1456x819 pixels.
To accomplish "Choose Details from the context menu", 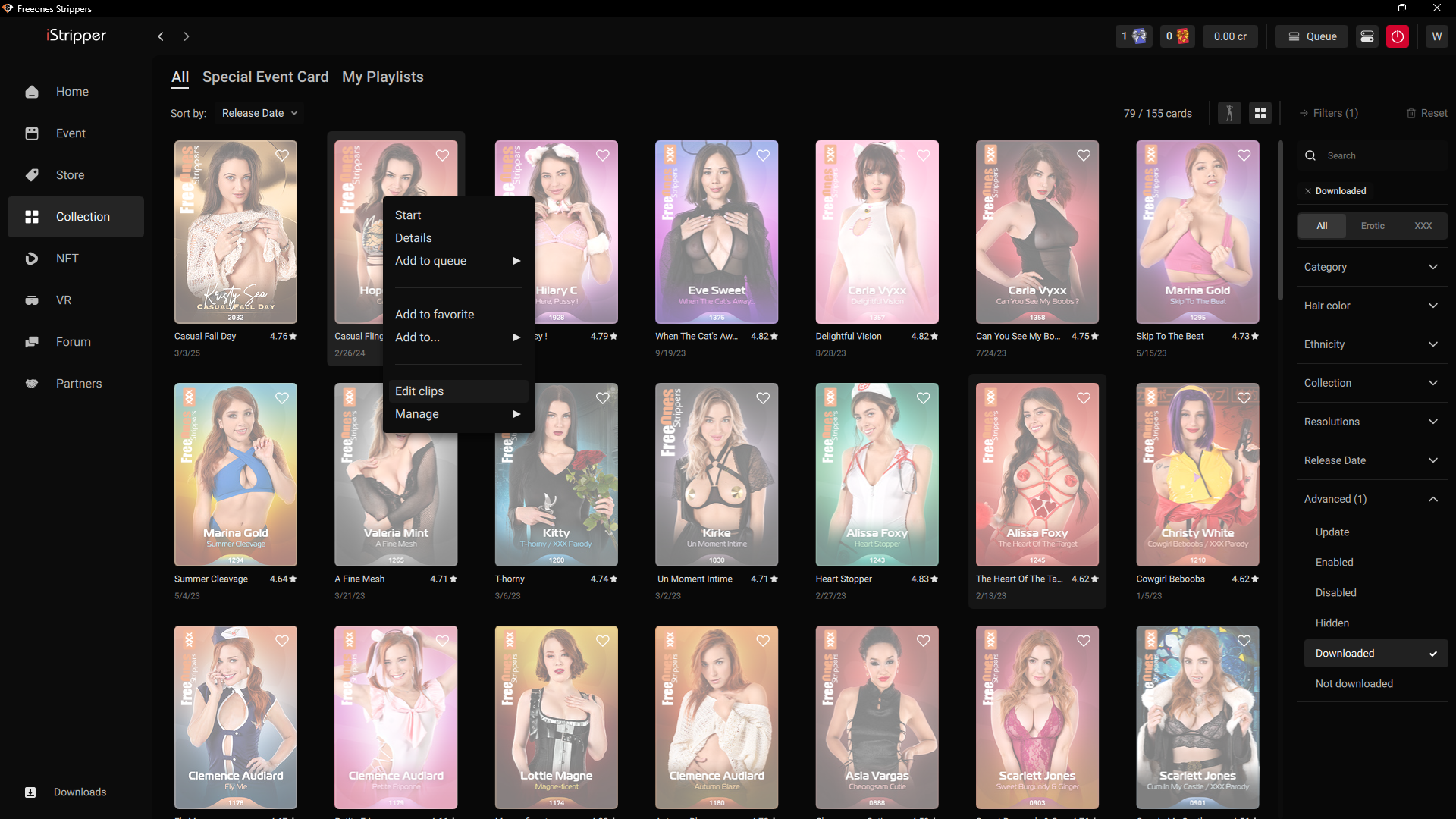I will click(x=457, y=238).
